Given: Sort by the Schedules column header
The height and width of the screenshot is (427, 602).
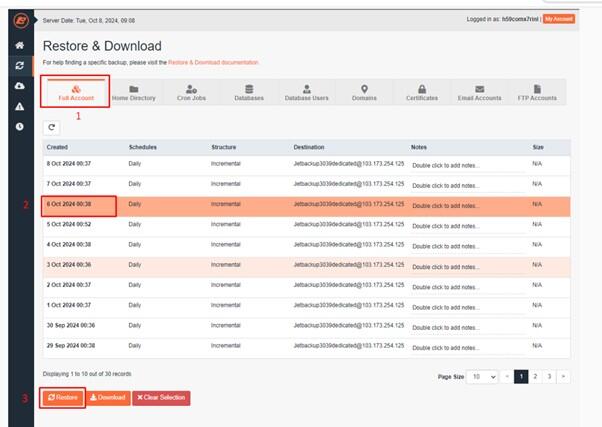Looking at the screenshot, I should pos(142,147).
